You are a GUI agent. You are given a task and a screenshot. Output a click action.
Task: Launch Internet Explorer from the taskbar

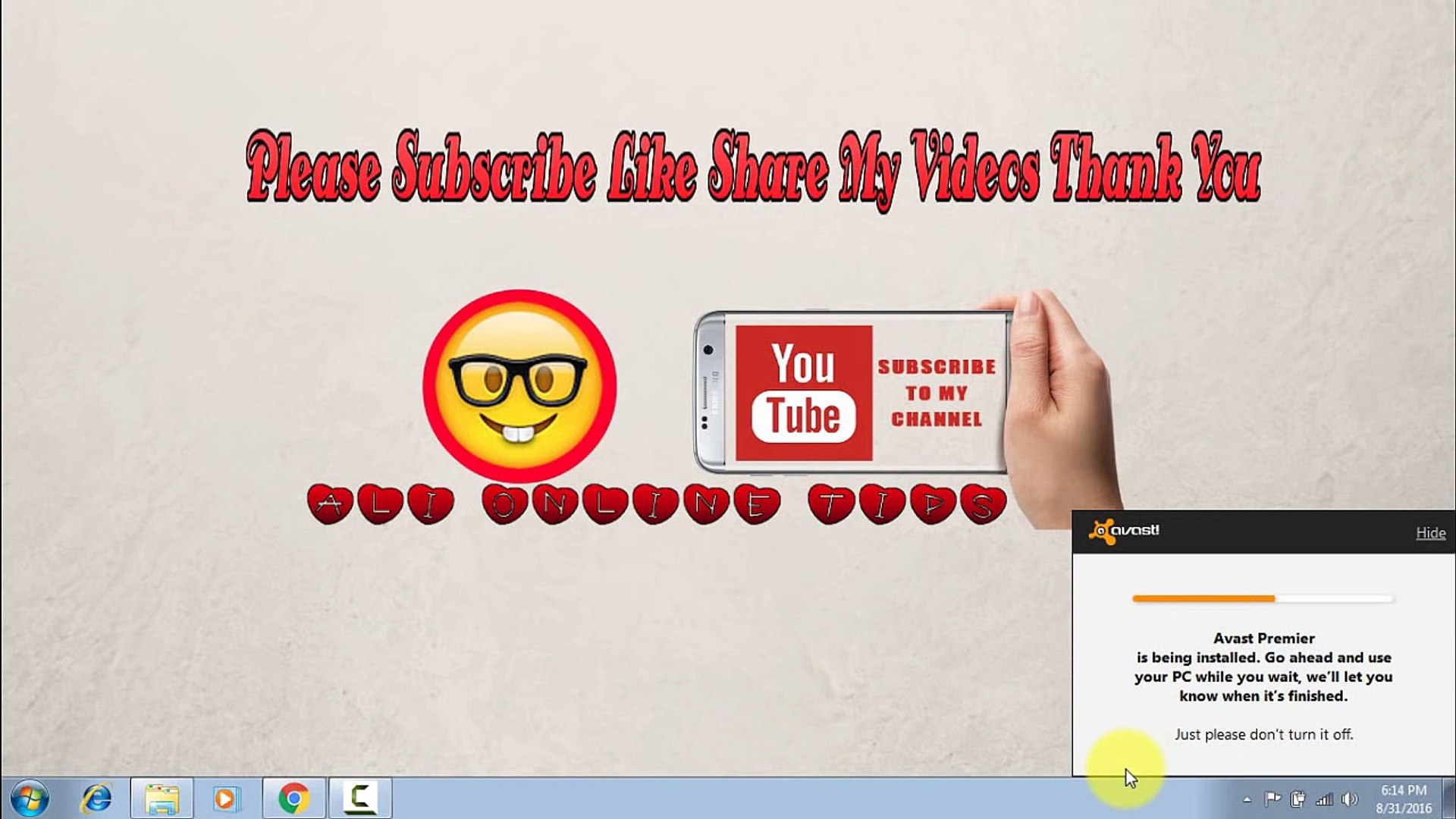[96, 799]
